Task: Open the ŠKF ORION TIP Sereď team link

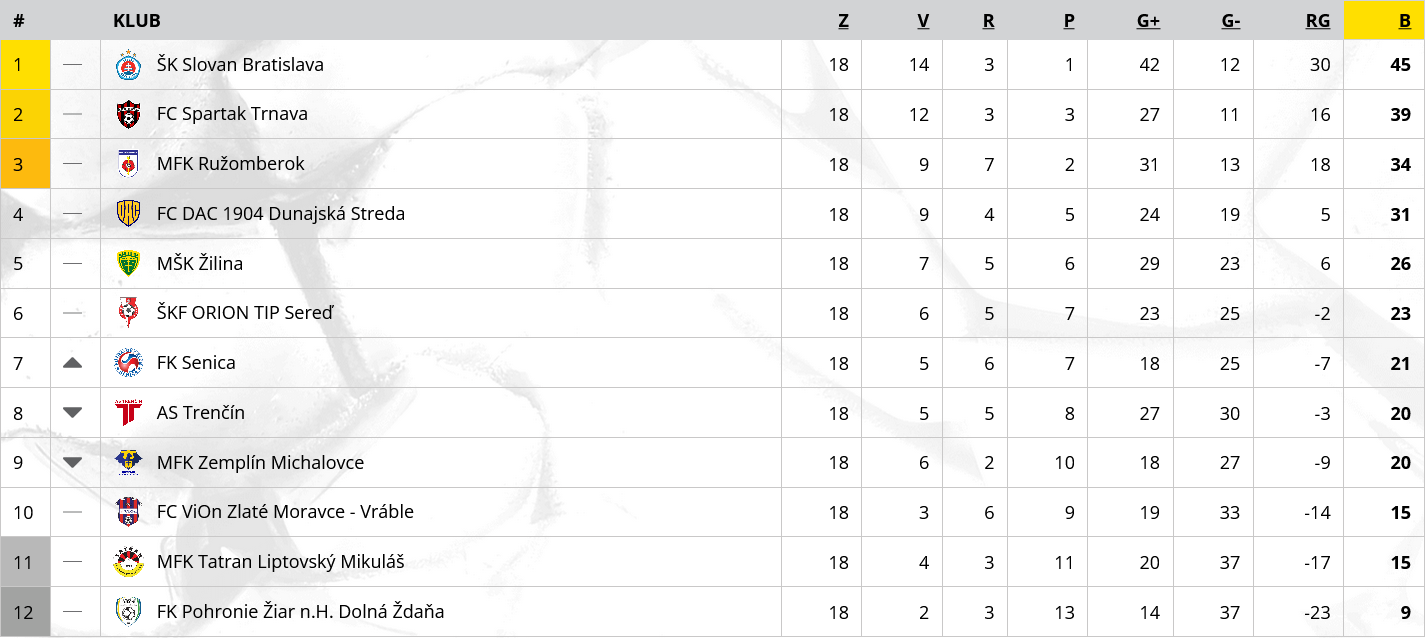Action: 245,313
